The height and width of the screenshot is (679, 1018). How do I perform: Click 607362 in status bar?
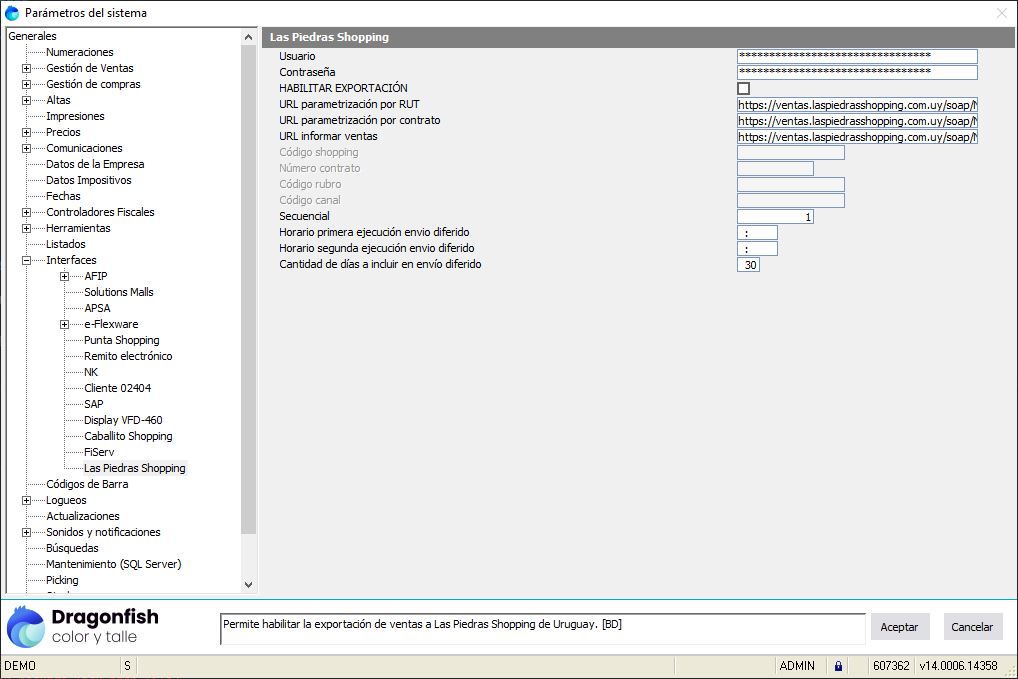[x=891, y=665]
